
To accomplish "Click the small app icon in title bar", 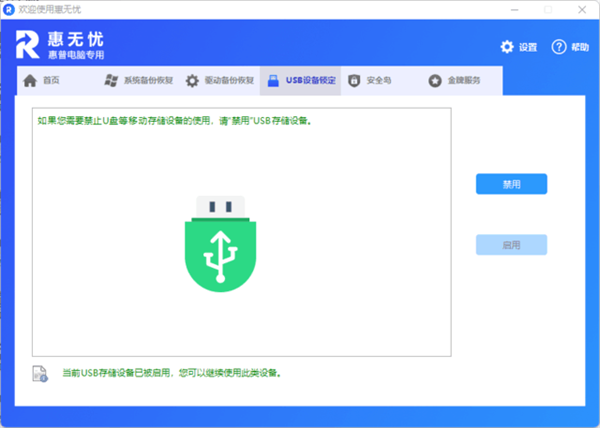I will (x=9, y=8).
